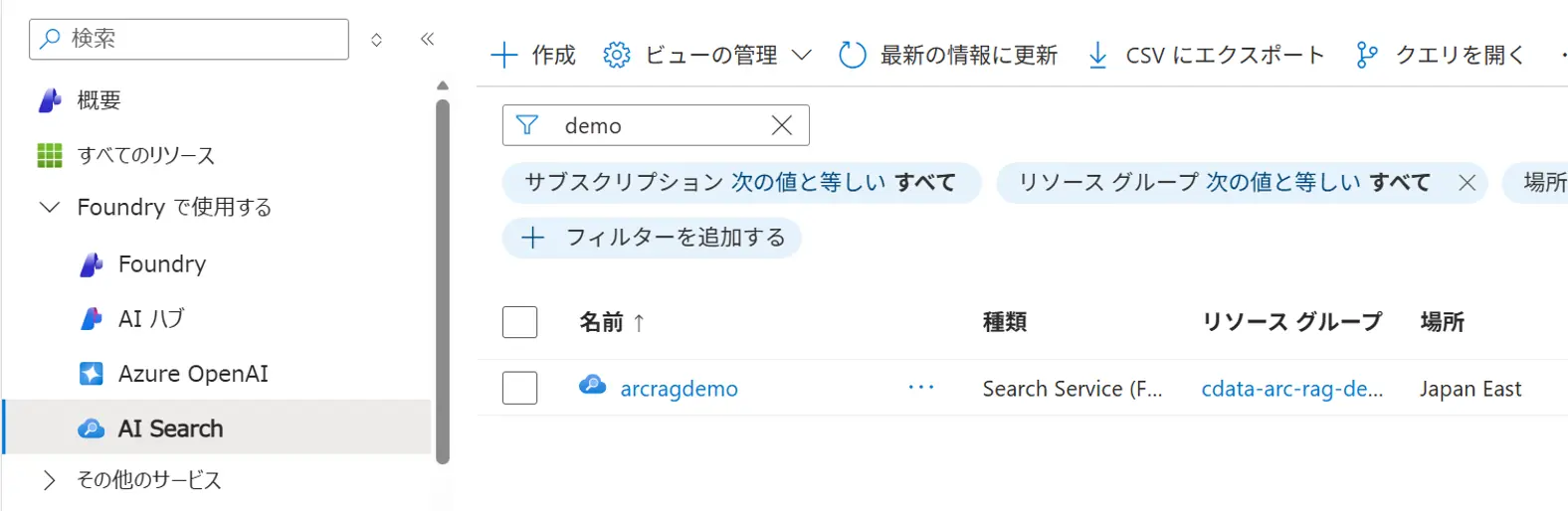Viewport: 1568px width, 511px height.
Task: Click the search magnifier icon in sidebar
Action: [50, 39]
